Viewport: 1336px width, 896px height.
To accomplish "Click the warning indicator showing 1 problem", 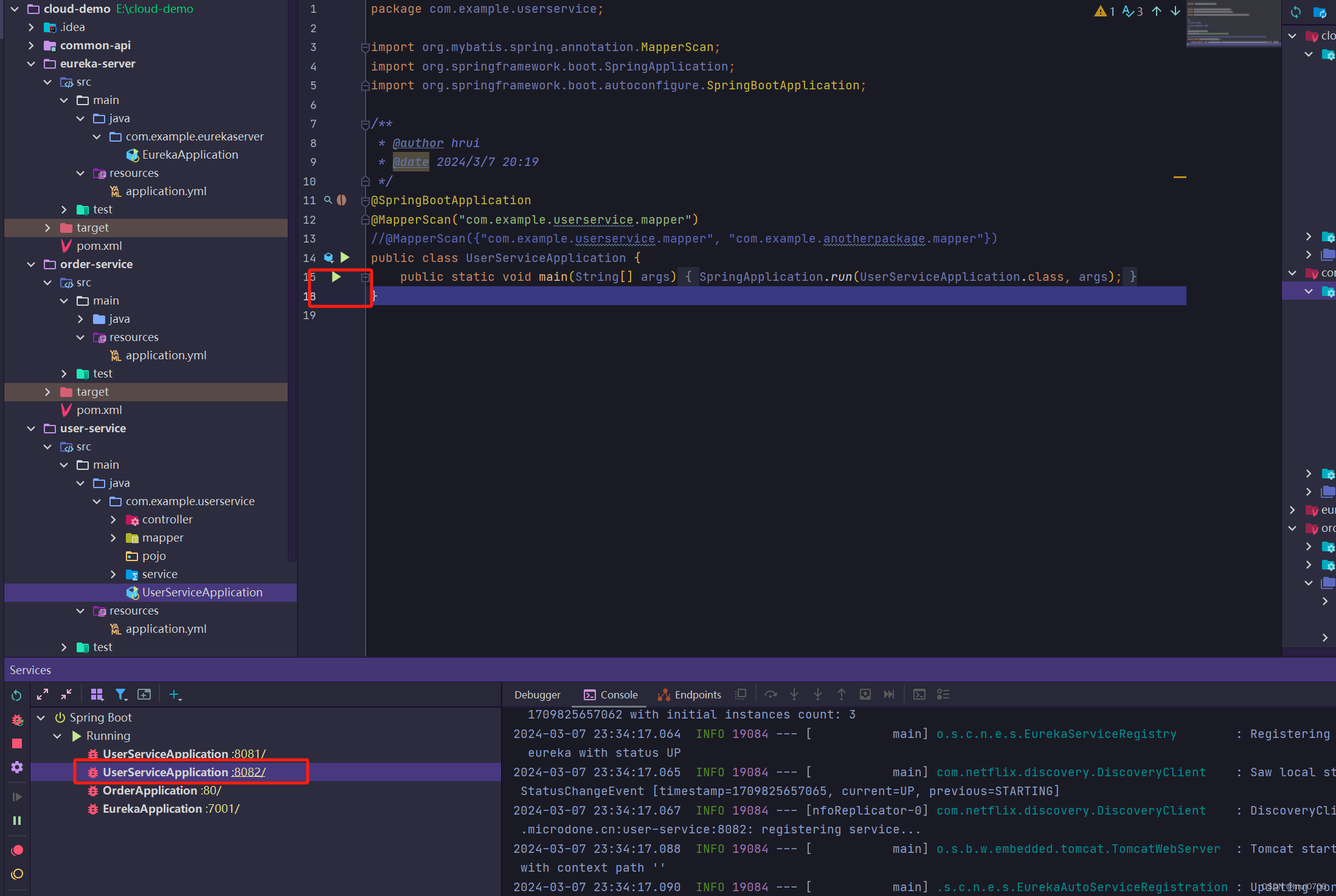I will pos(1104,11).
